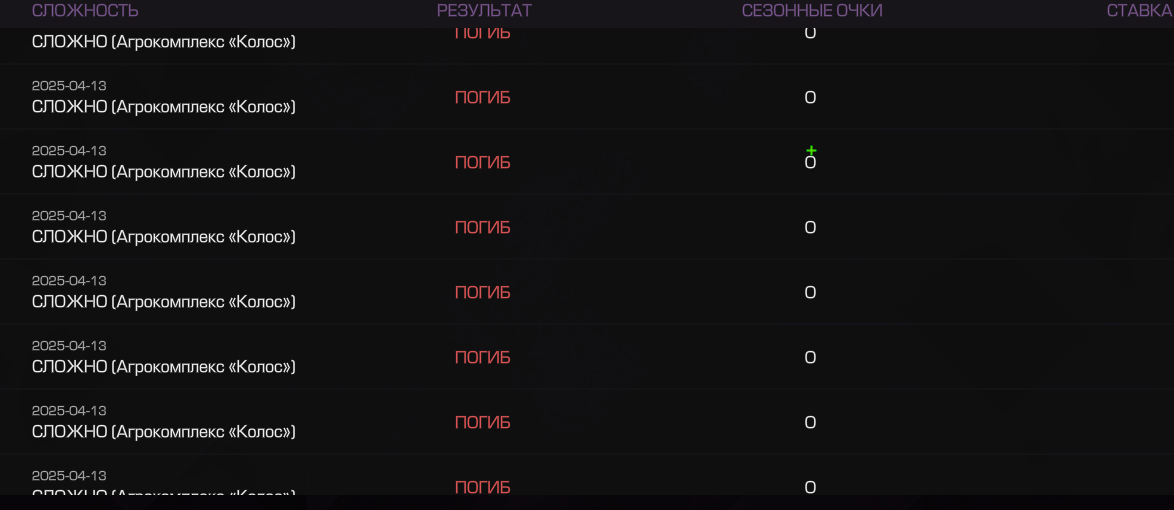Image resolution: width=1174 pixels, height=510 pixels.
Task: Select the СЕЗОННЫЕ ОЧКИ column header
Action: 812,10
